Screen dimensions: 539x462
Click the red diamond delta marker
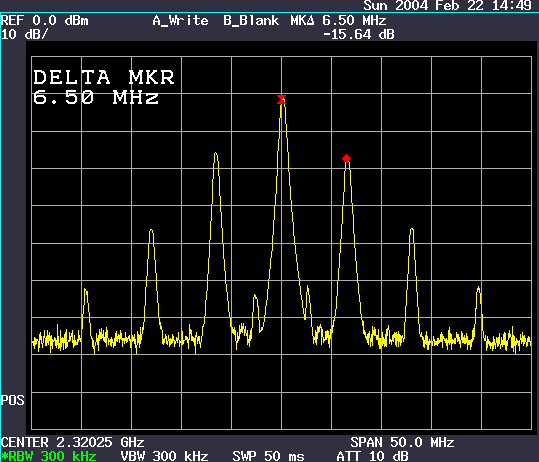click(346, 158)
